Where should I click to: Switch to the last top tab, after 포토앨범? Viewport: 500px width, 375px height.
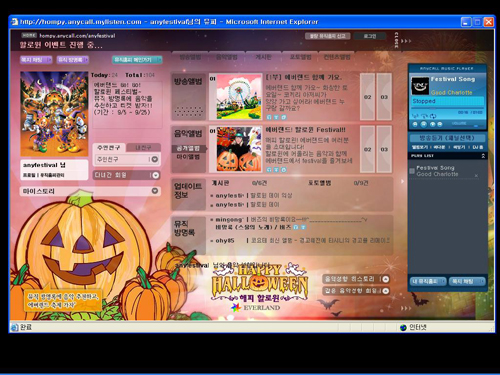pos(337,57)
